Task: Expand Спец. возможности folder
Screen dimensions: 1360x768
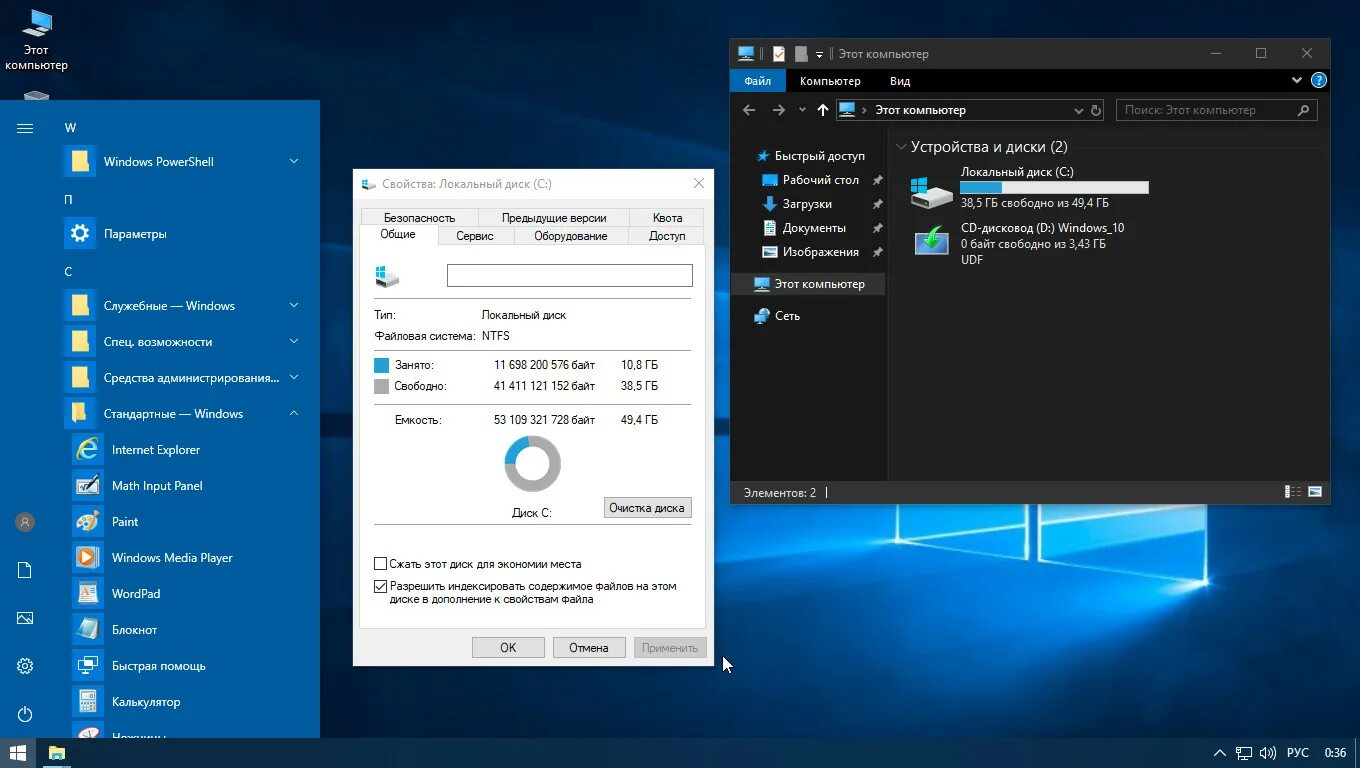Action: 294,341
